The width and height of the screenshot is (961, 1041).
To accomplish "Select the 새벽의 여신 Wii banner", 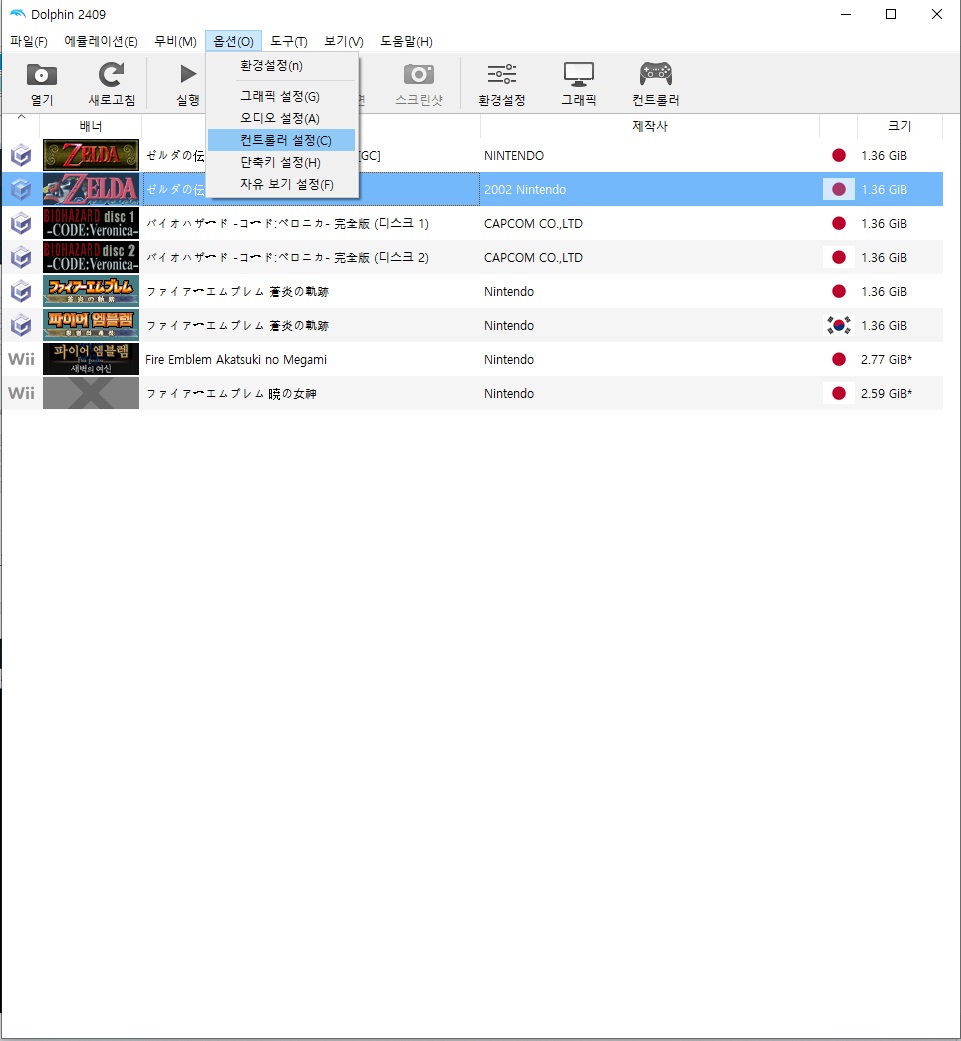I will 91,359.
